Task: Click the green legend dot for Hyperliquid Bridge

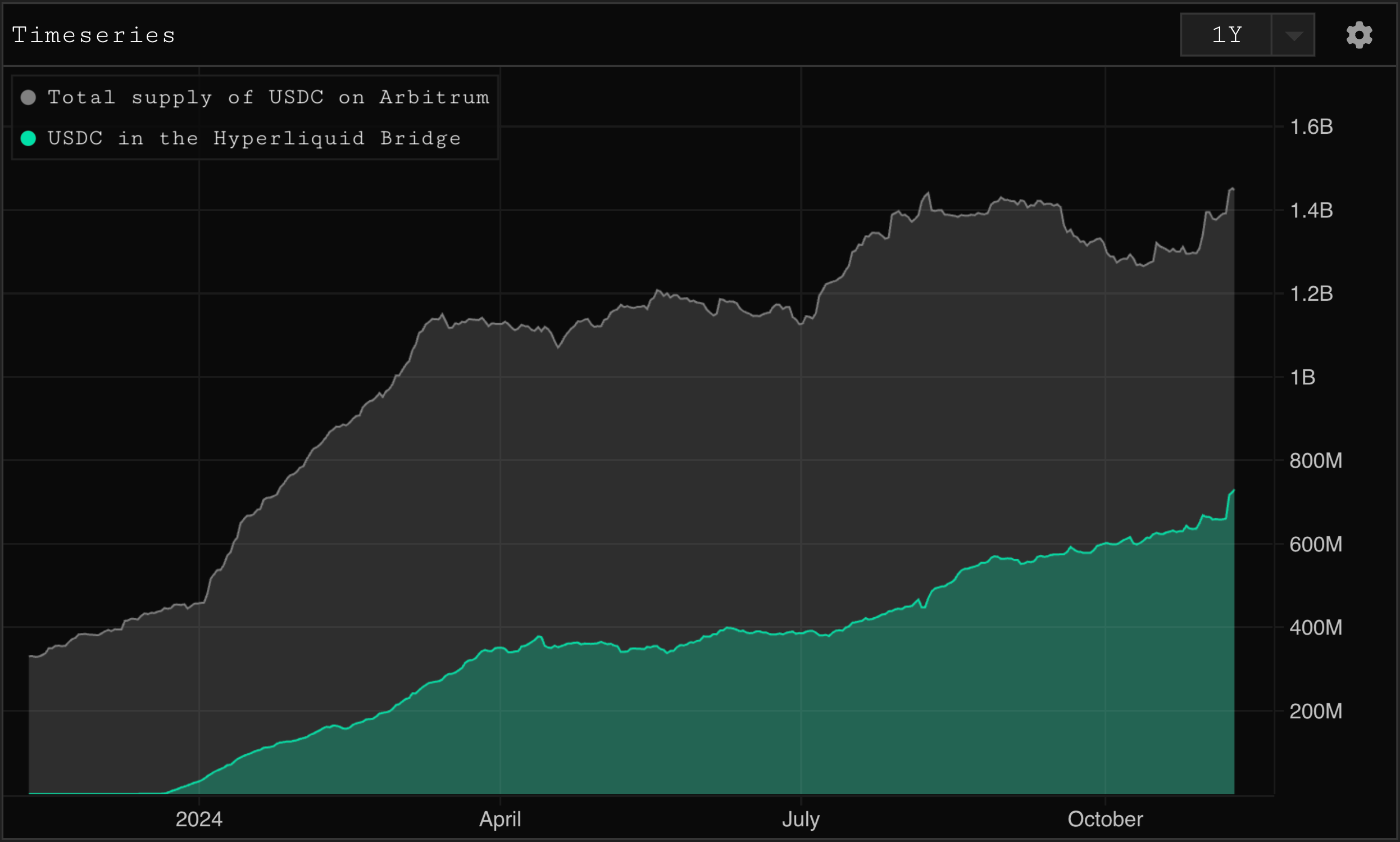Action: click(x=28, y=138)
